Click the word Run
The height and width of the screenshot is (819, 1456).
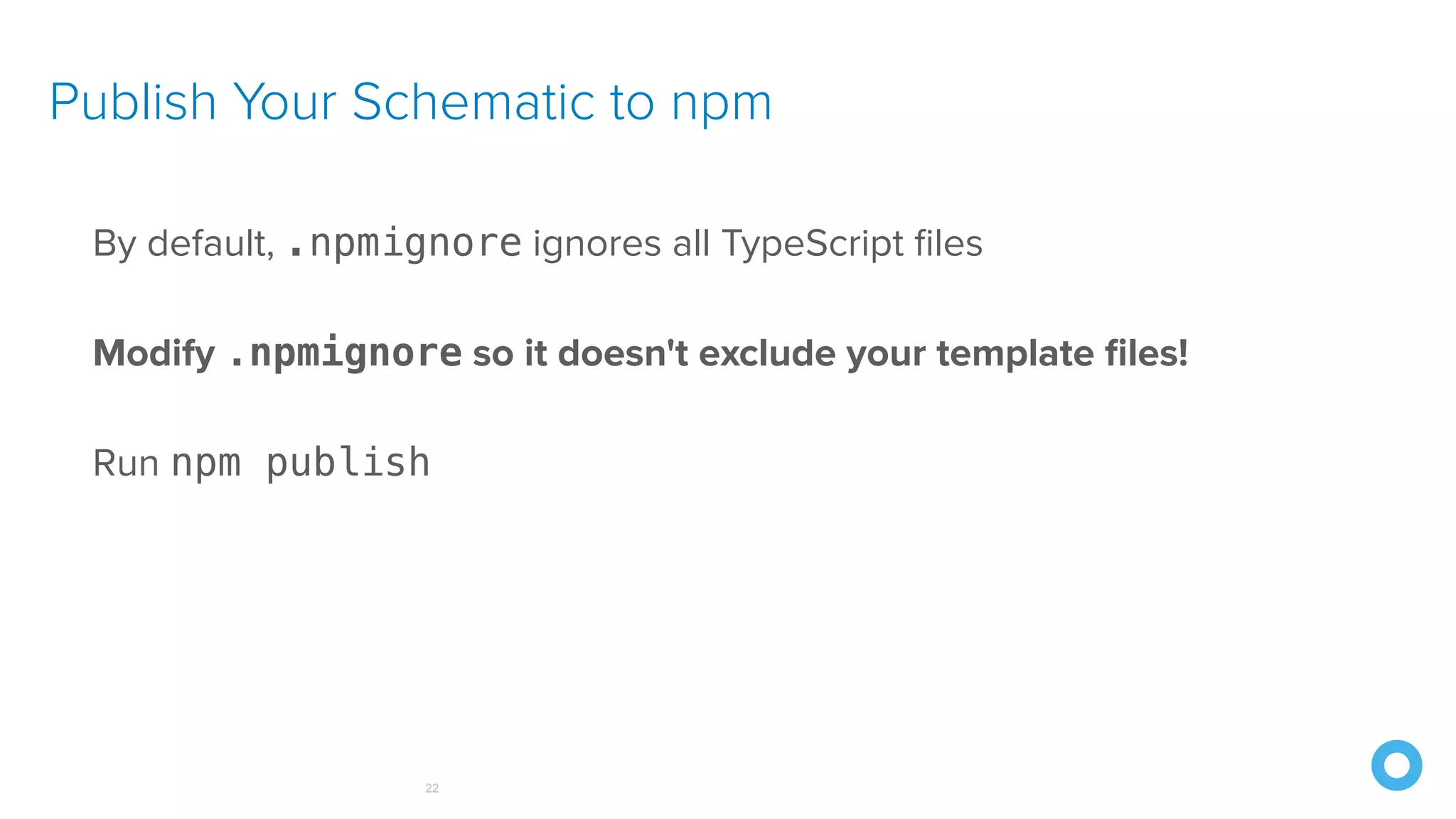click(126, 464)
